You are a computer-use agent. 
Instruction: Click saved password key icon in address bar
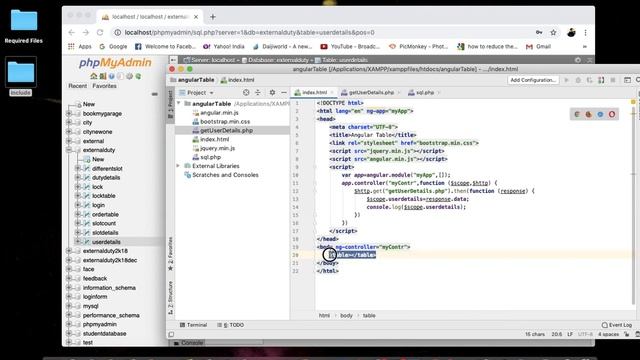pyautogui.click(x=539, y=32)
